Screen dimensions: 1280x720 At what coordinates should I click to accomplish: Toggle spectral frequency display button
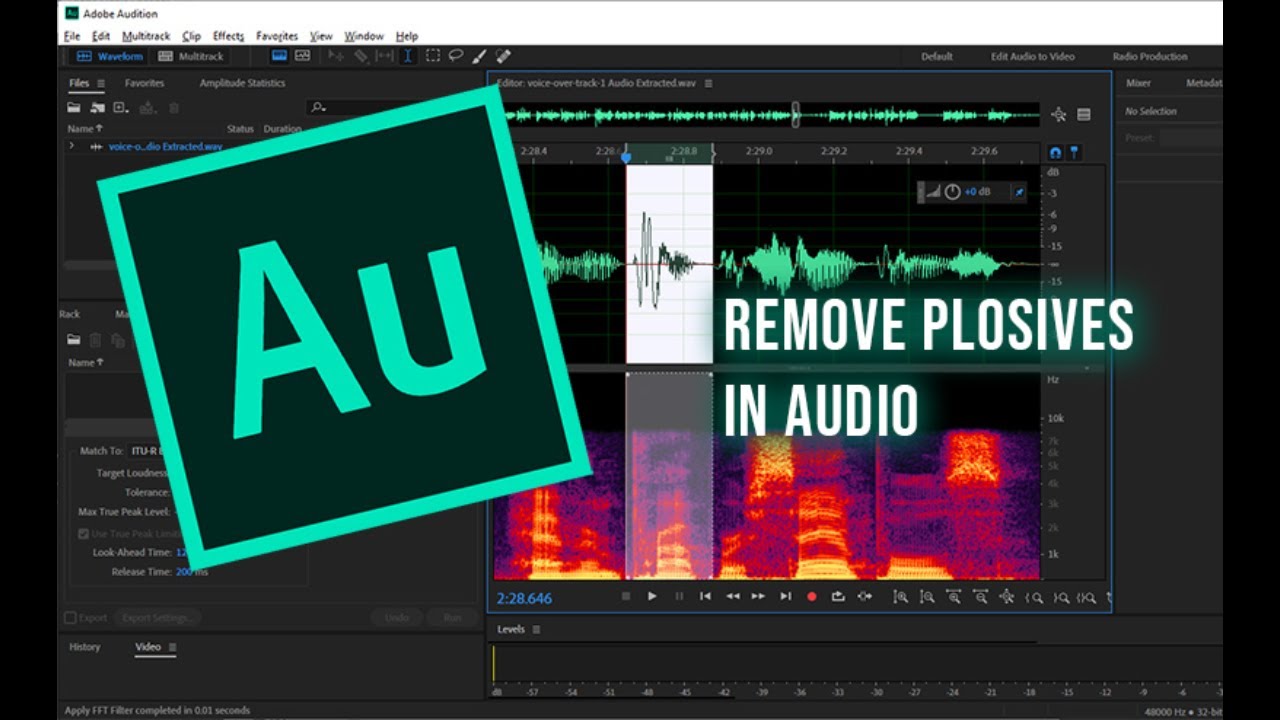click(279, 56)
